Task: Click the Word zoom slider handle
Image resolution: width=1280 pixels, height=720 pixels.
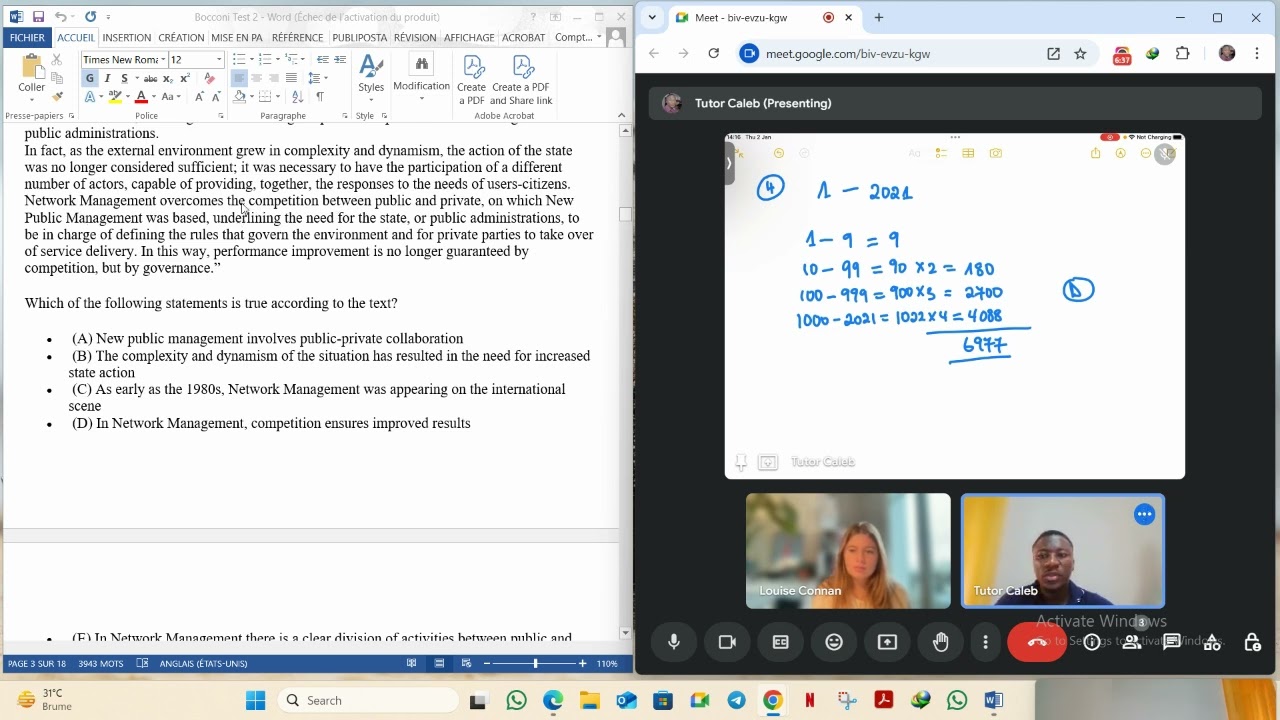Action: click(x=535, y=664)
